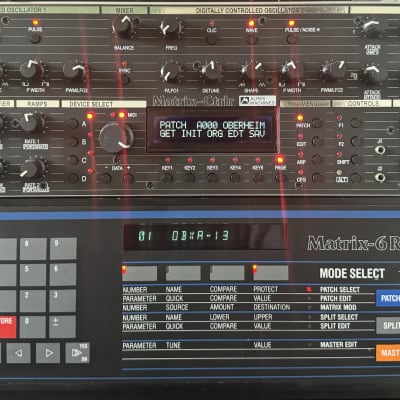Tap keypad digit 8 on Matrix-6R
The height and width of the screenshot is (400, 400).
pyautogui.click(x=33, y=249)
